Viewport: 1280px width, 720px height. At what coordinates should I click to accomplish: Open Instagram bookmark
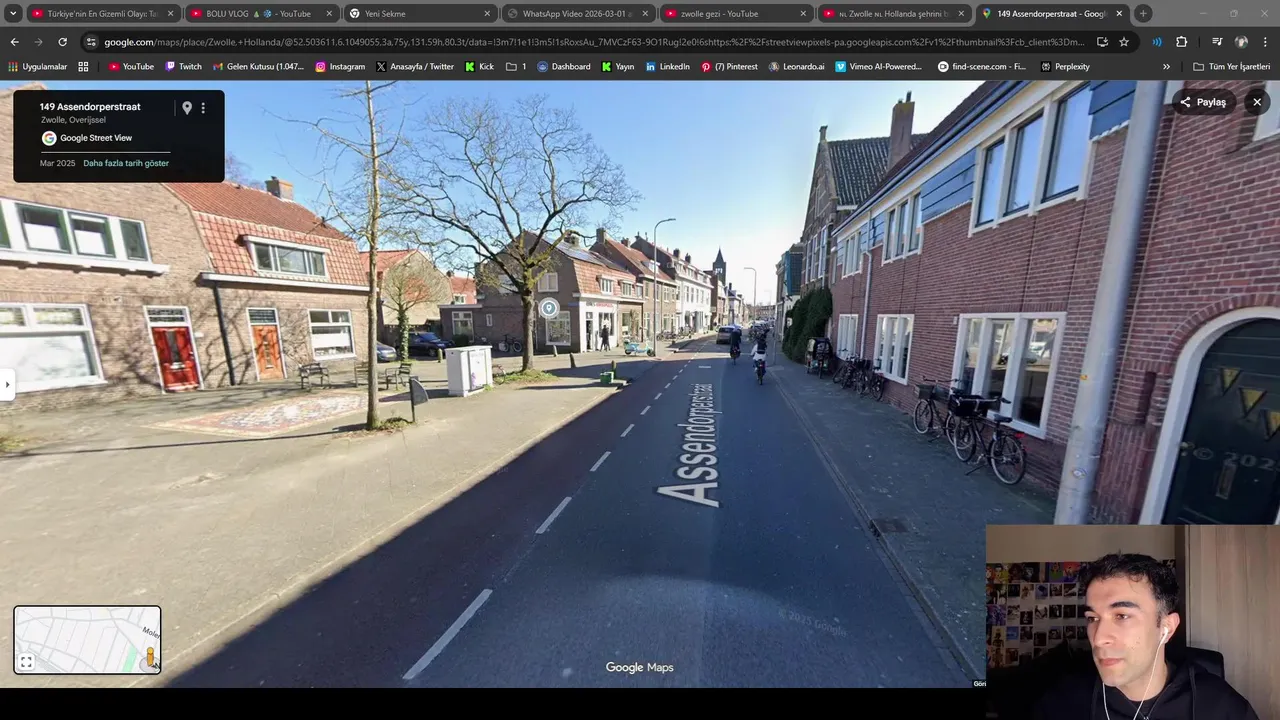(x=340, y=66)
